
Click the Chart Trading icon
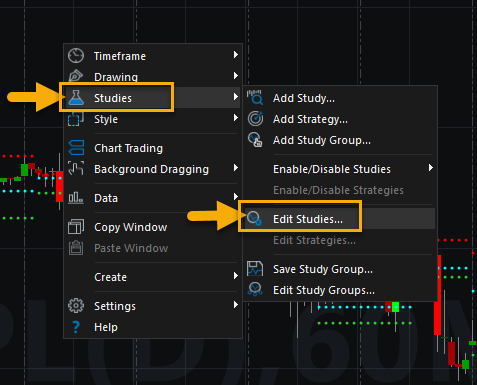tap(76, 148)
